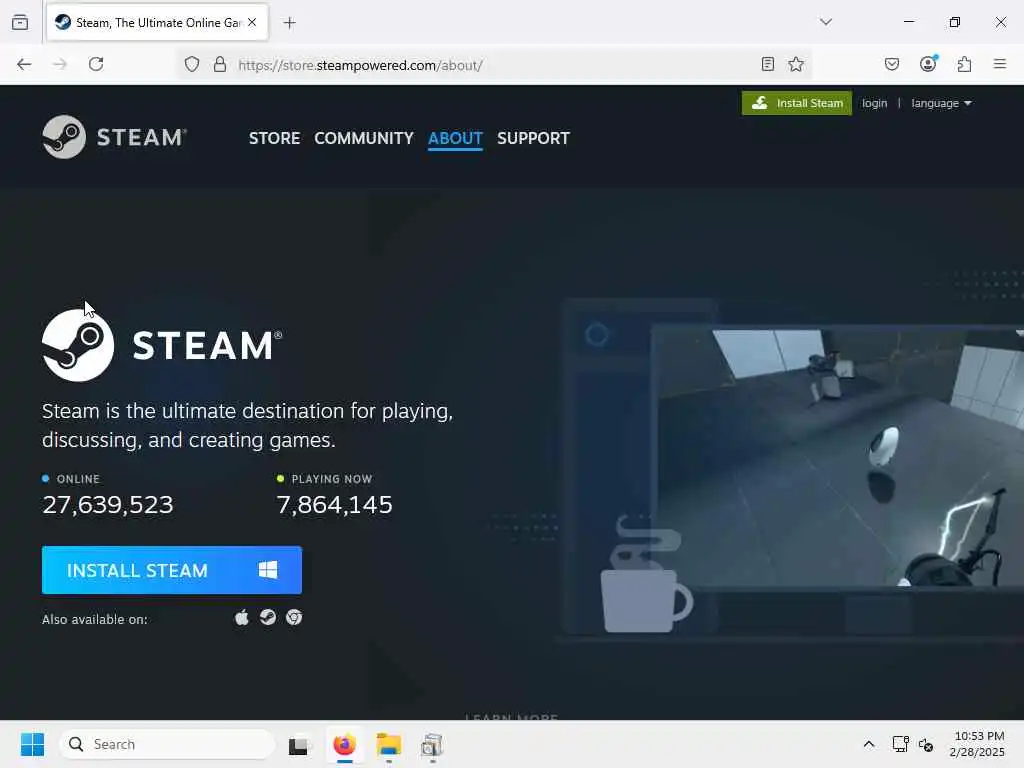Click the login link
The image size is (1024, 768).
pos(874,103)
